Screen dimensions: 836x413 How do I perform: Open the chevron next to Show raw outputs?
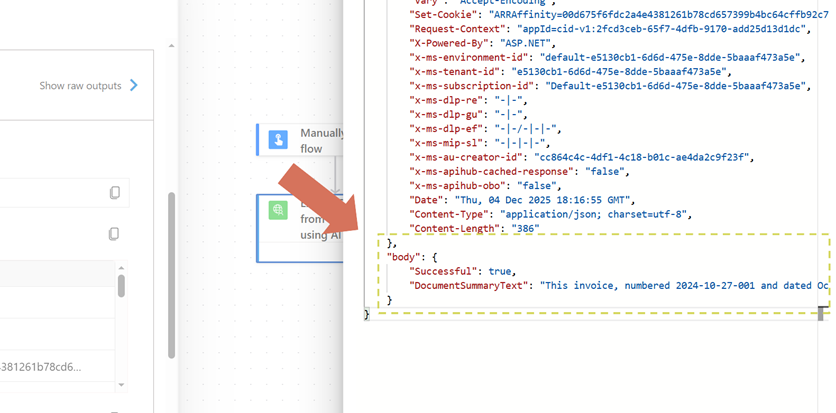(x=133, y=85)
